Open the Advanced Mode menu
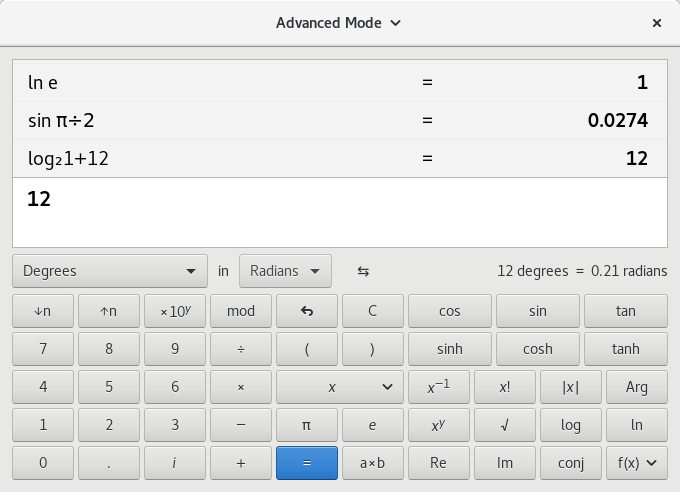Image resolution: width=680 pixels, height=492 pixels. tap(339, 22)
